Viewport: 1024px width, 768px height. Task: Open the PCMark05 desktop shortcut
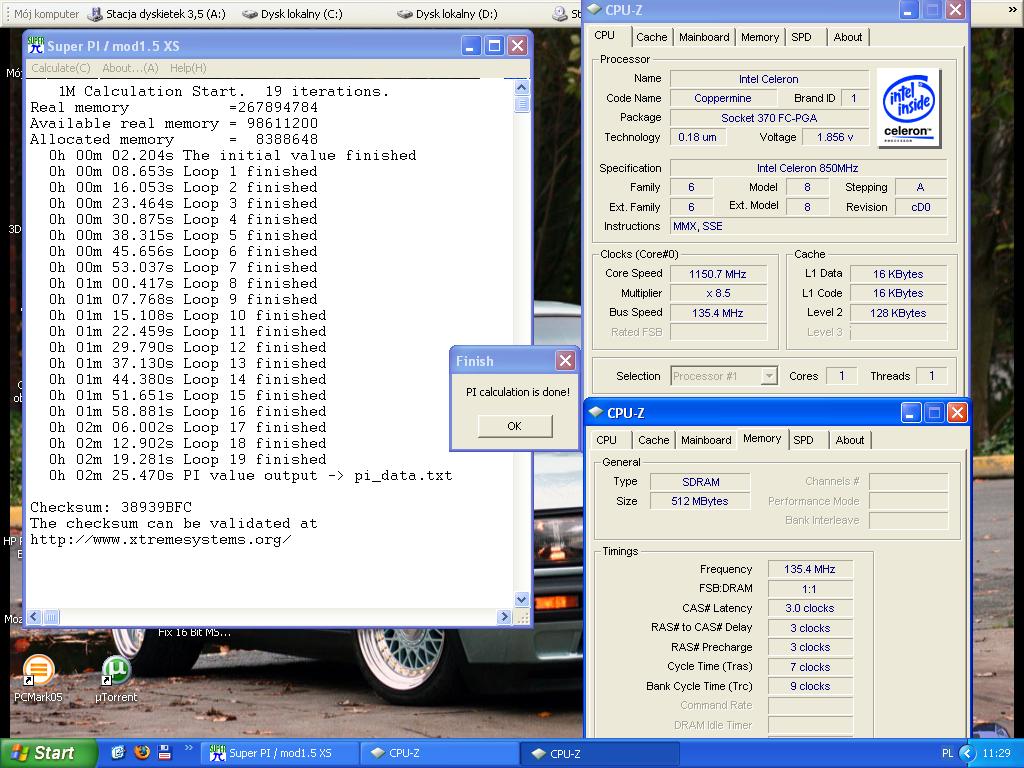point(39,678)
